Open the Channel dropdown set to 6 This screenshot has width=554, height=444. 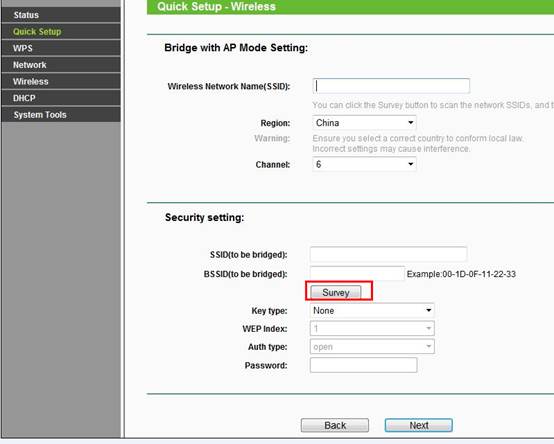364,164
